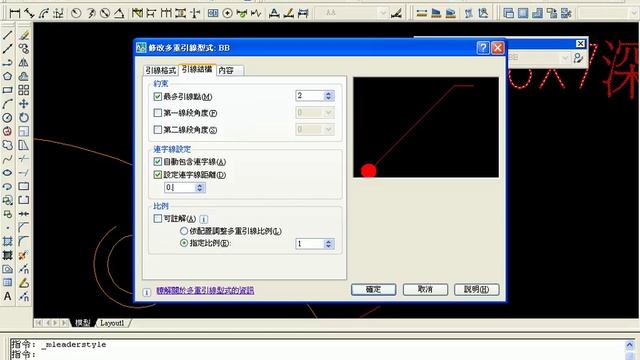This screenshot has height=360, width=640.
Task: Click the Tolerance tool icon
Action: click(x=213, y=13)
